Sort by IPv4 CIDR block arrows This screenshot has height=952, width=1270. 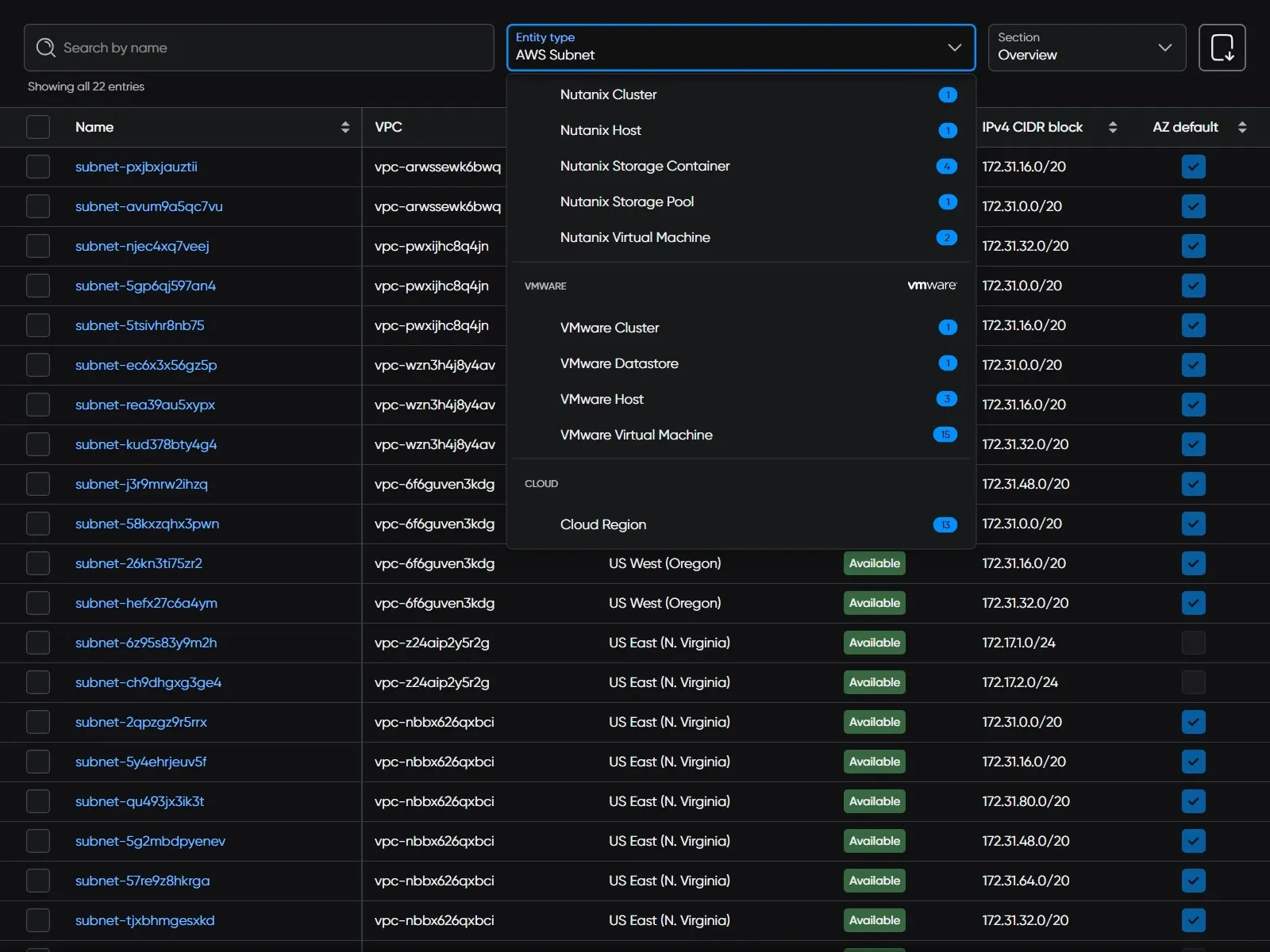coord(1113,127)
